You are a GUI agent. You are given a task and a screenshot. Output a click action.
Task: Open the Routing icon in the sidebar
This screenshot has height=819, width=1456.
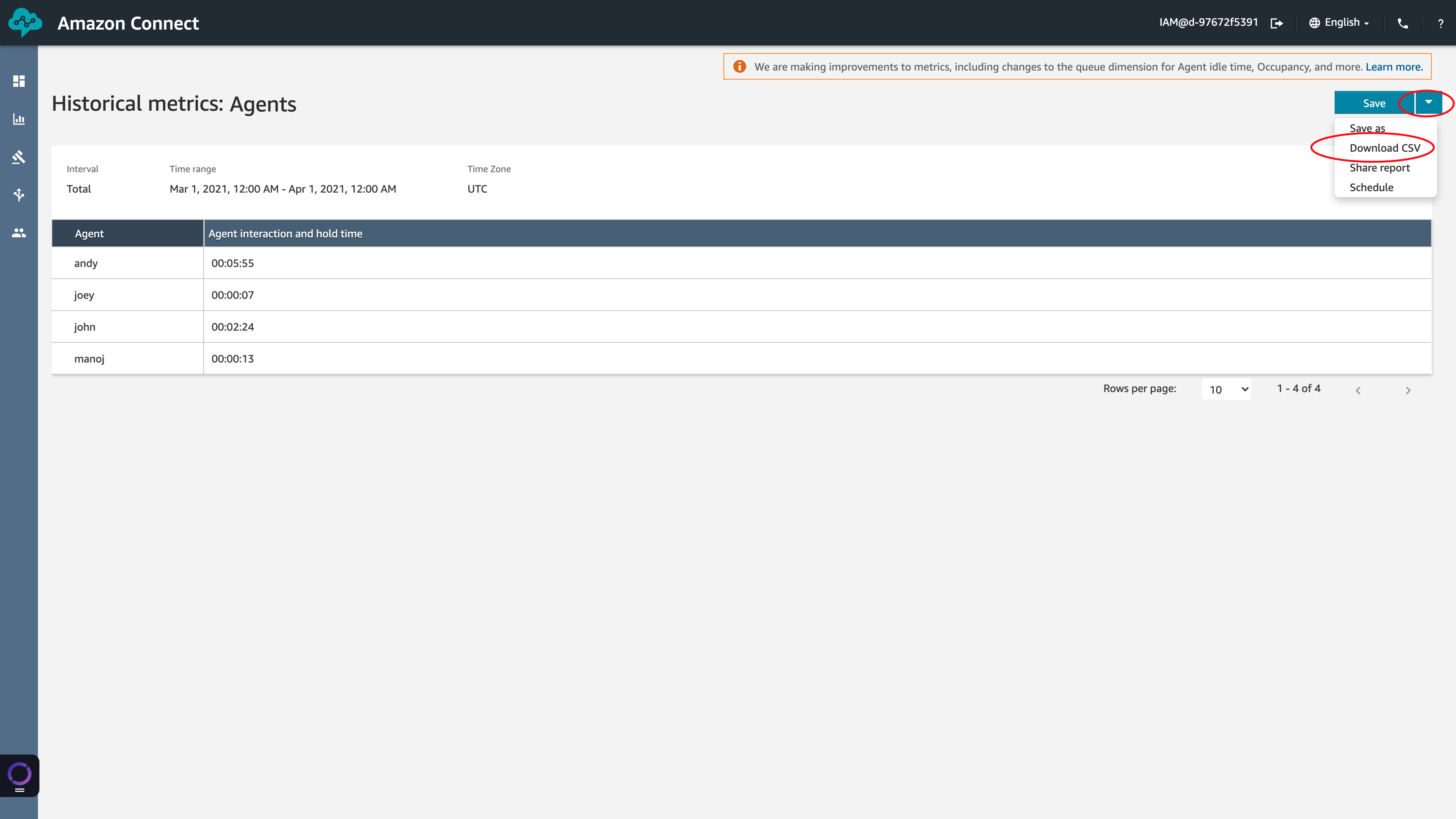(19, 195)
